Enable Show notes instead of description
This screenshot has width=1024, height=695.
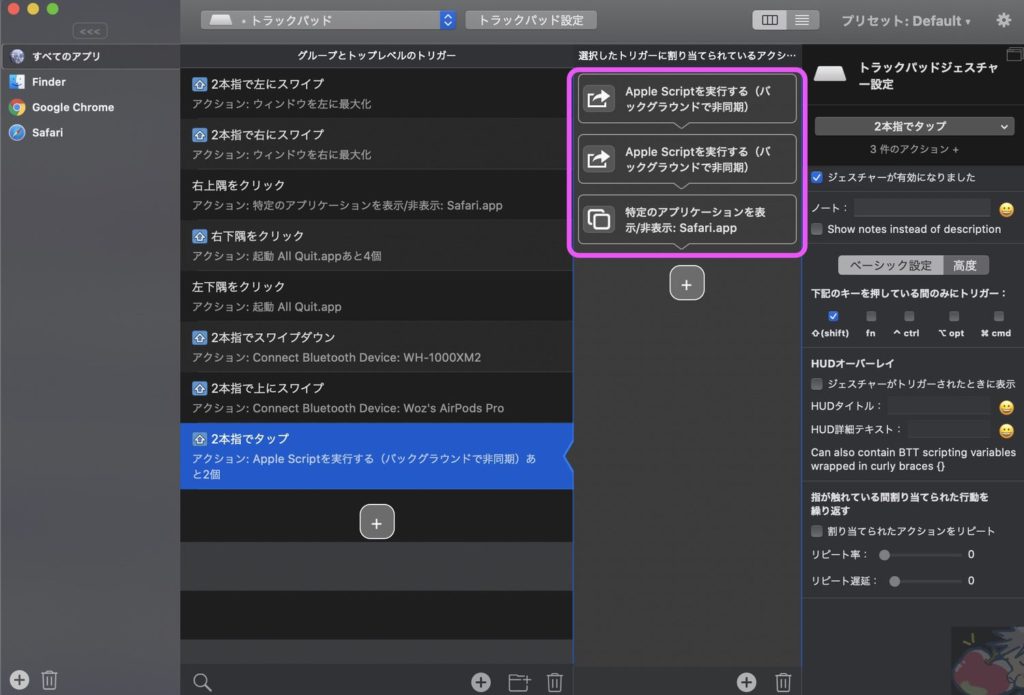[x=817, y=229]
